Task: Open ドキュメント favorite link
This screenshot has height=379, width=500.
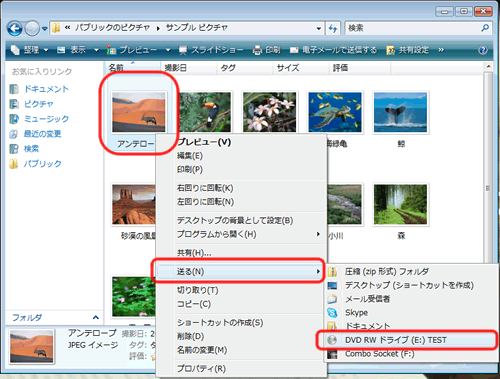Action: pyautogui.click(x=39, y=89)
